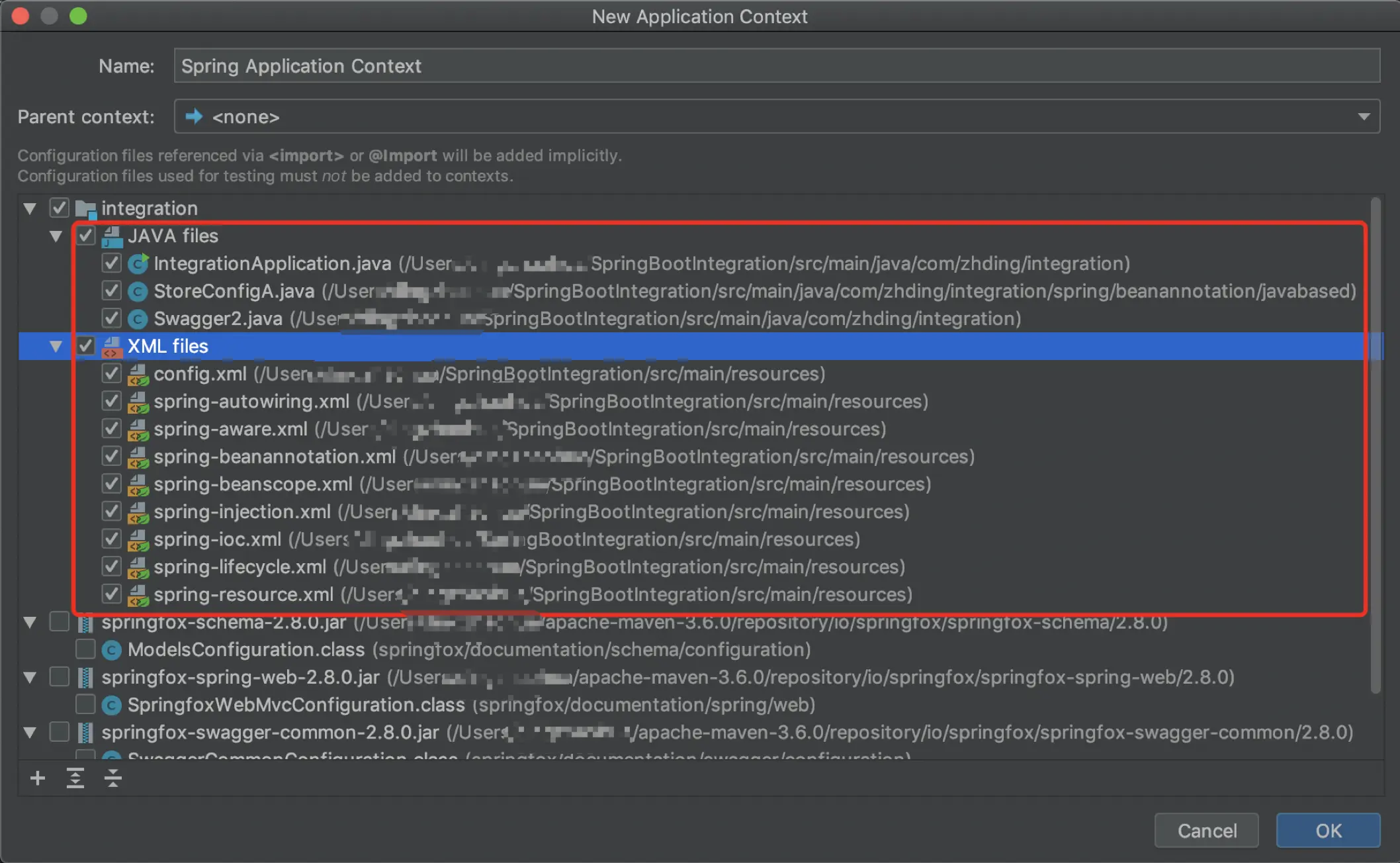Screen dimensions: 1400x863
Task: Click the ModelsConfiguration.class icon
Action: coord(112,650)
